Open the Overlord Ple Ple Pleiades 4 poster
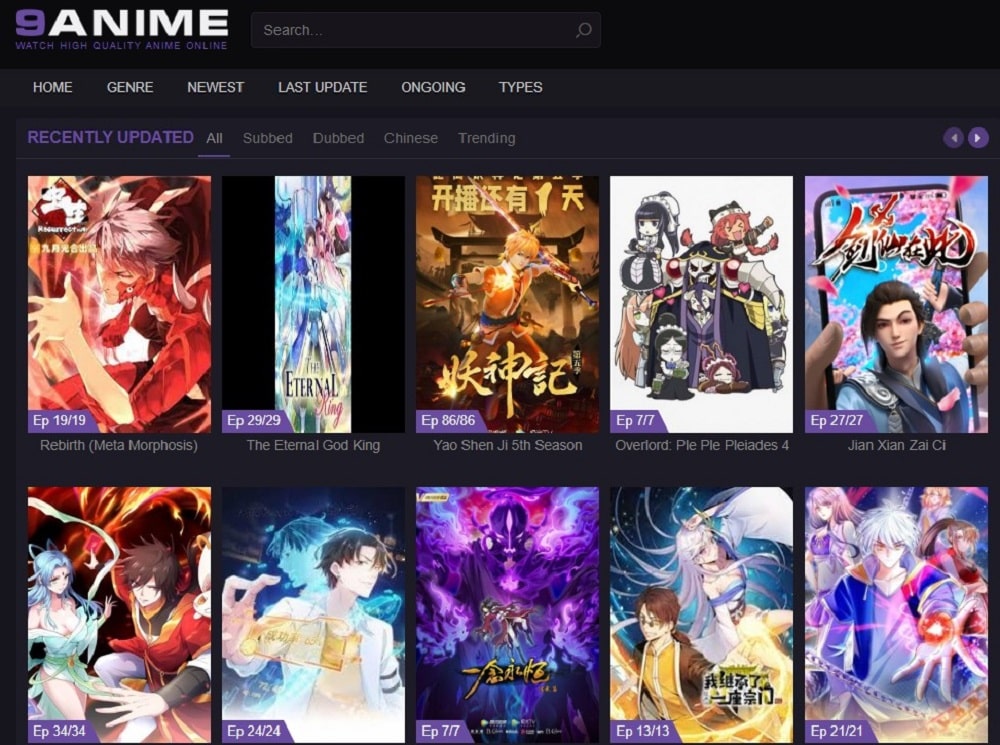 [x=702, y=304]
